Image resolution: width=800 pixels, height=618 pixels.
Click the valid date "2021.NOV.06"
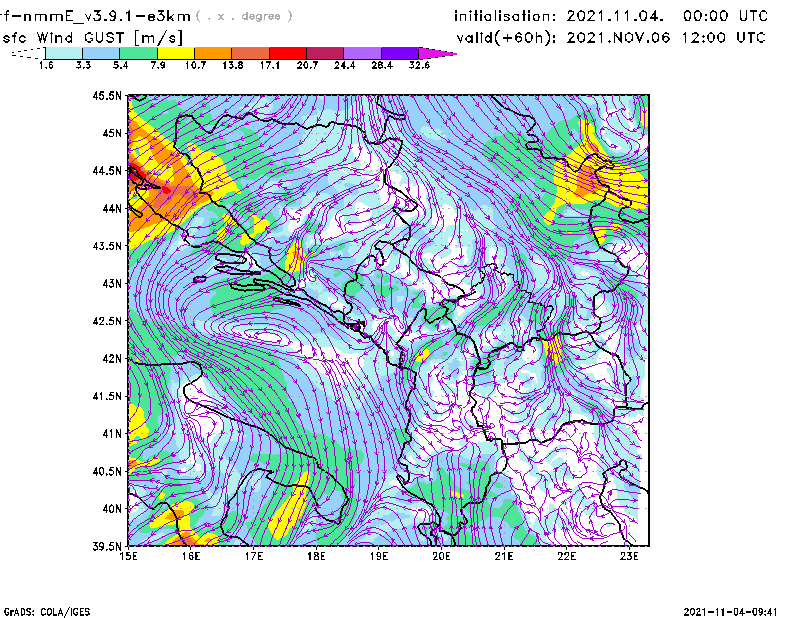pos(618,37)
